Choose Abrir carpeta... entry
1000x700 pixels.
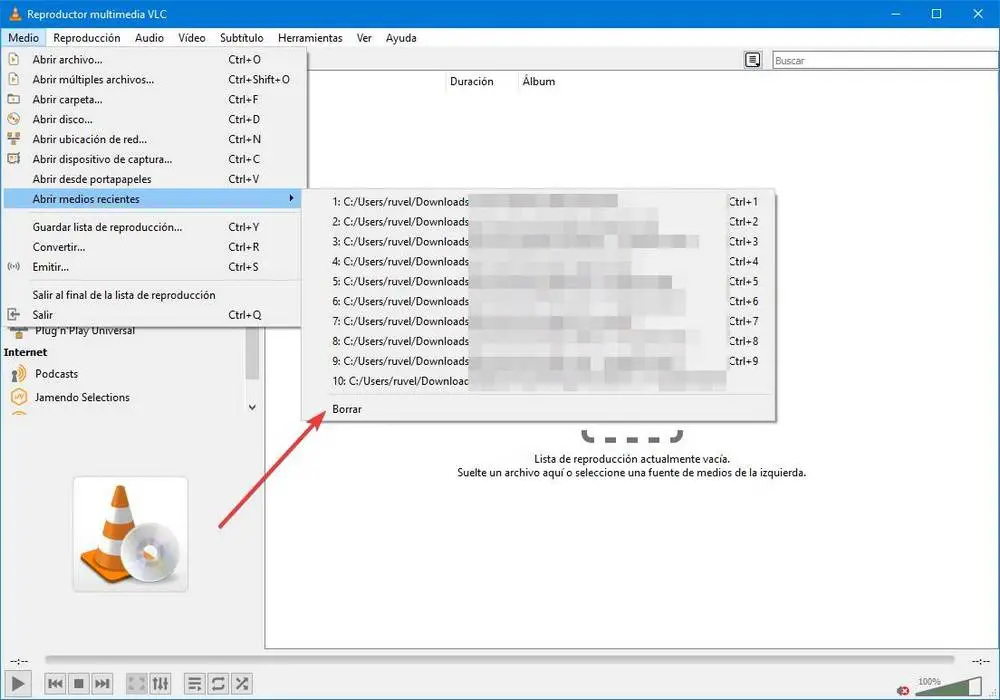pyautogui.click(x=153, y=99)
